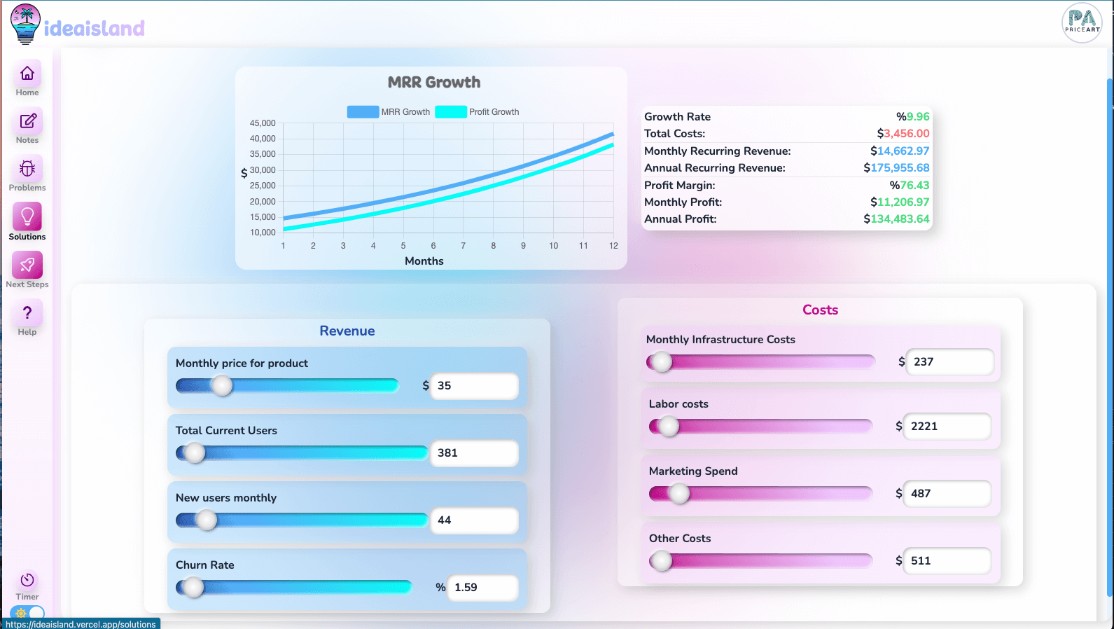This screenshot has width=1114, height=629.
Task: Click the Monthly price for product slider
Action: [287, 386]
